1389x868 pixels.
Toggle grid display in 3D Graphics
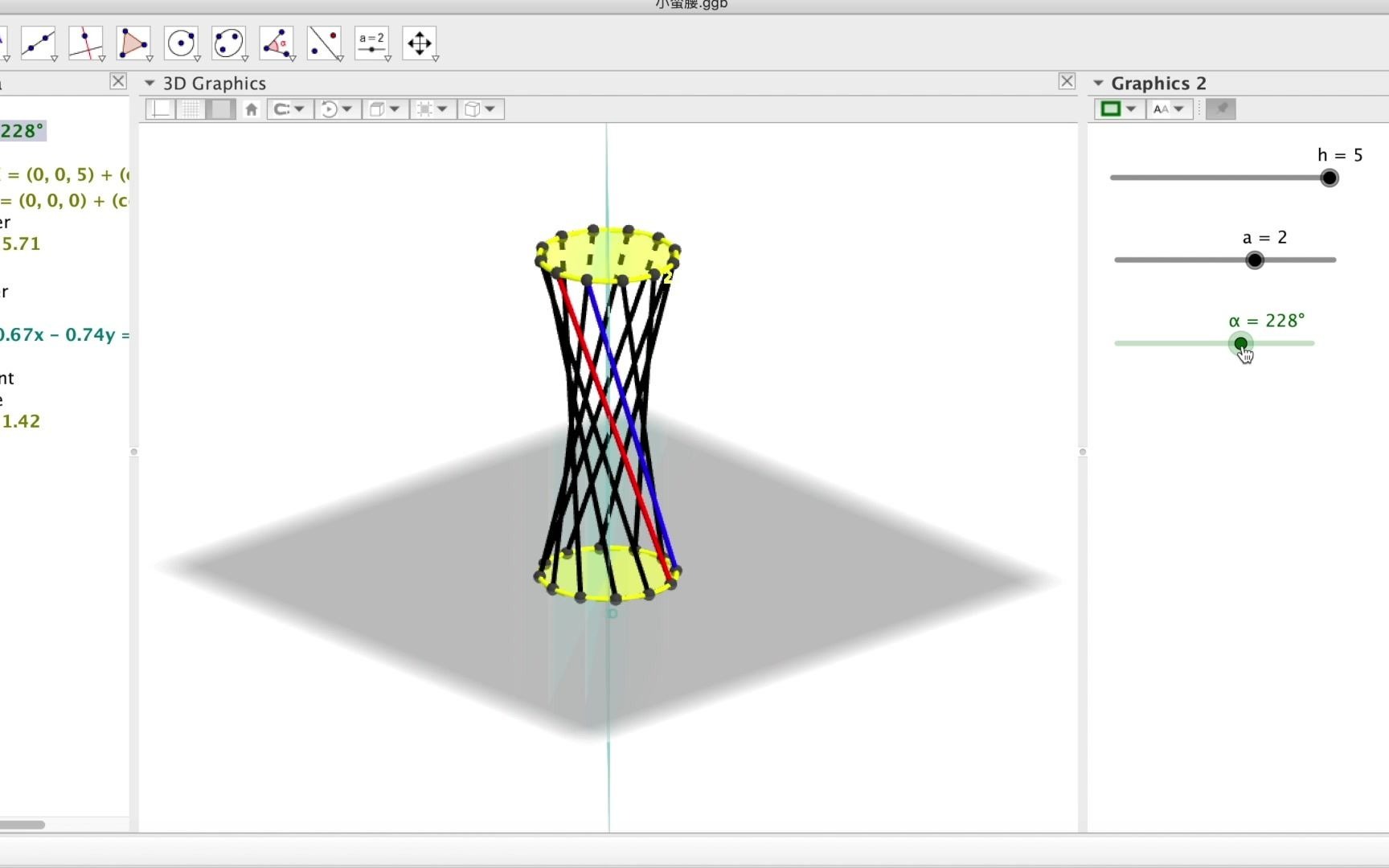click(191, 109)
